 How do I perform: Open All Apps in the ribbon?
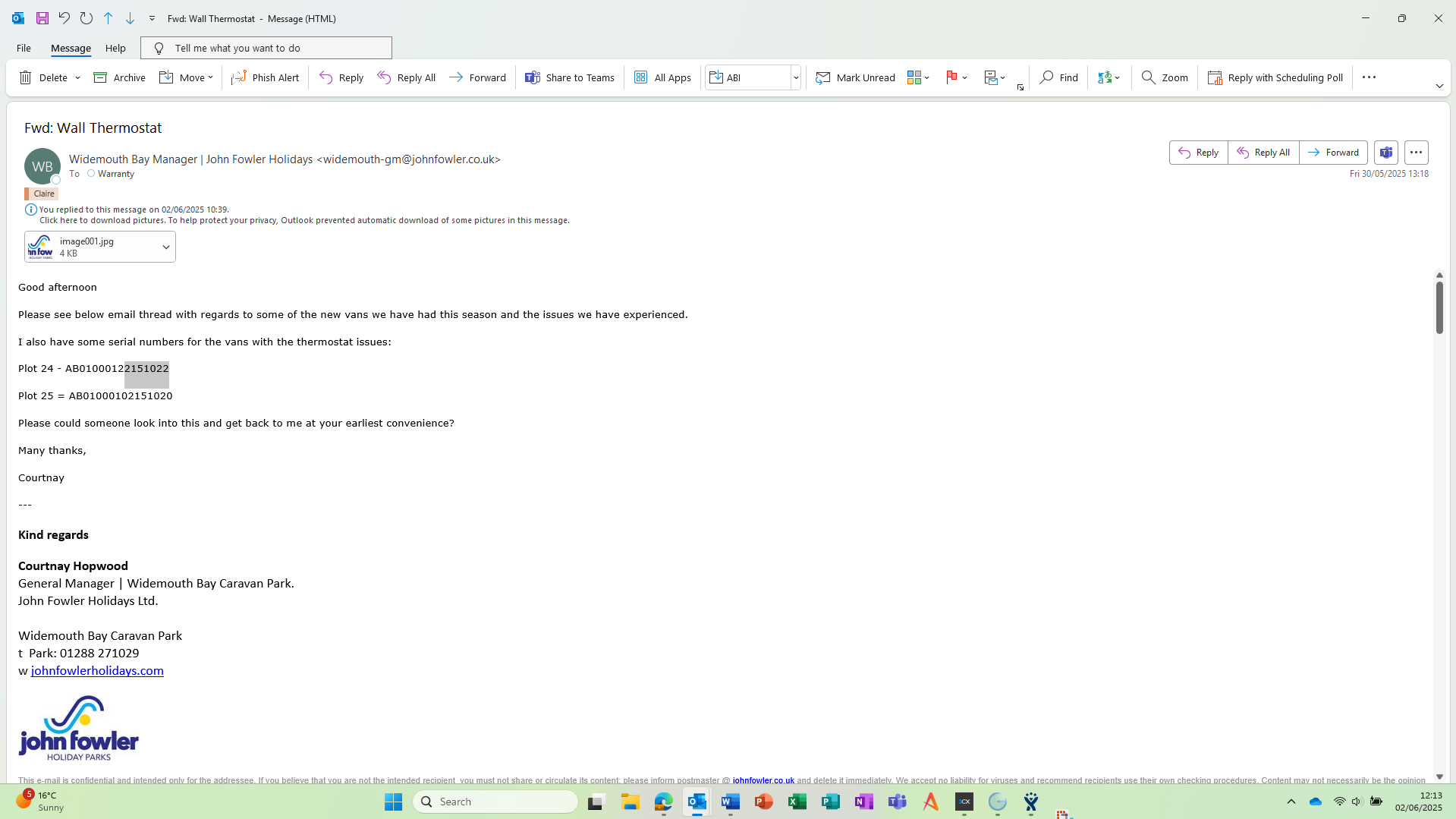pos(662,77)
